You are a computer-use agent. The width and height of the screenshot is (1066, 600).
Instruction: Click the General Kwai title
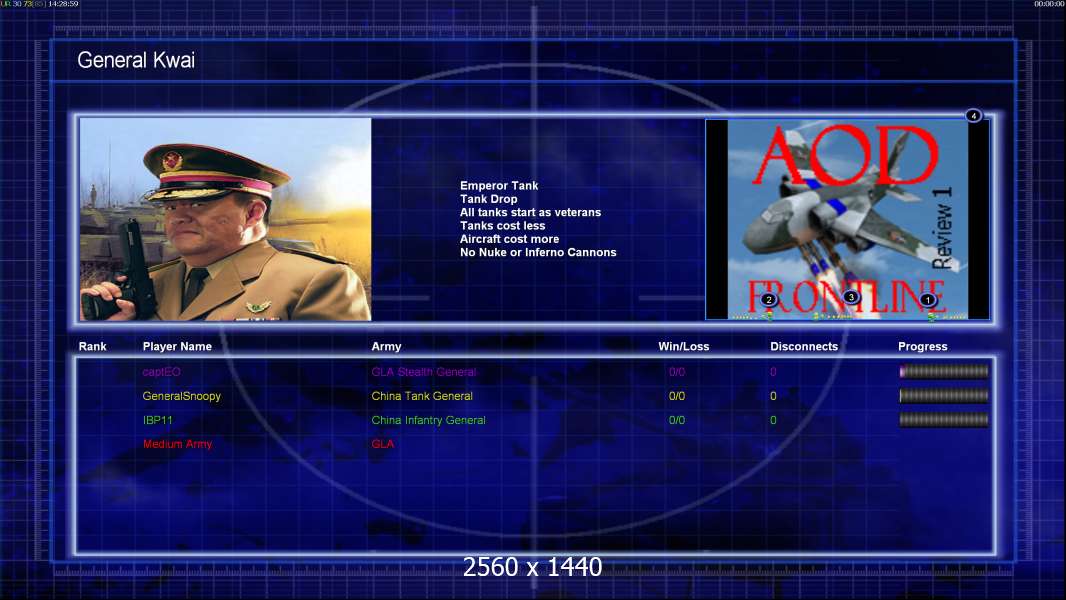(x=136, y=60)
